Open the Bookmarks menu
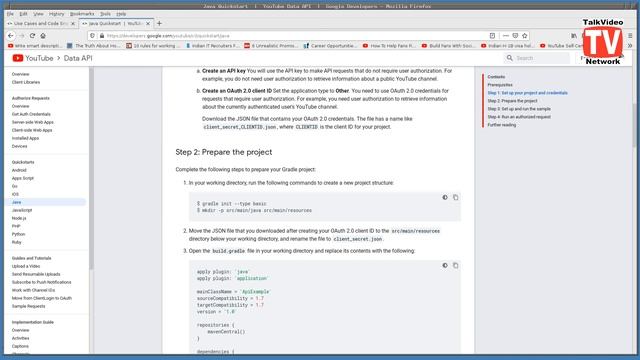The width and height of the screenshot is (640, 360). coord(82,14)
